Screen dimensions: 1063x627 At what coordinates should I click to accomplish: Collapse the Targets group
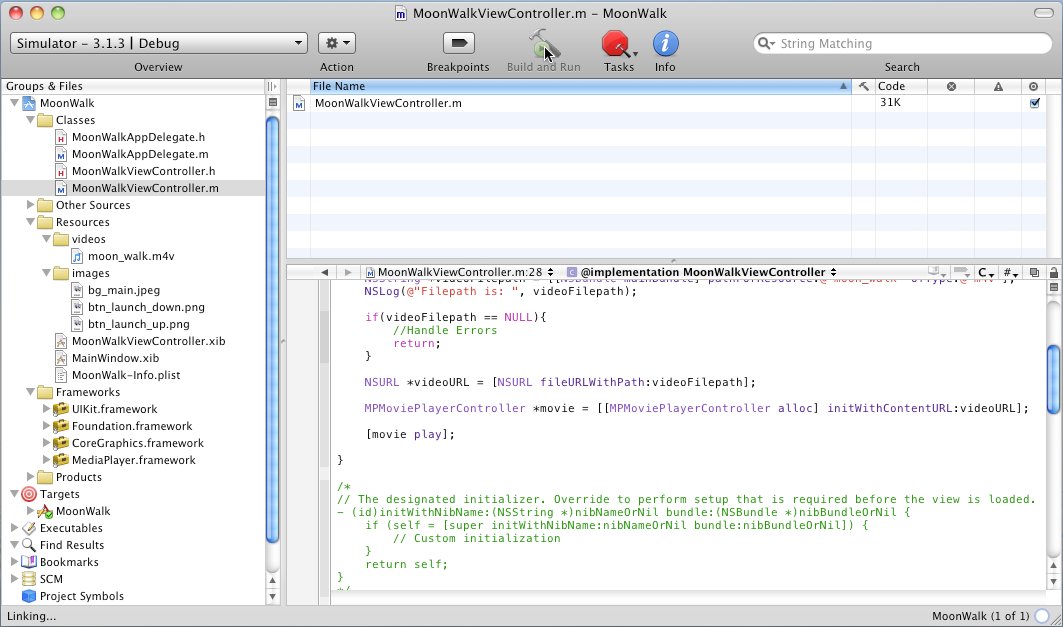[x=14, y=493]
